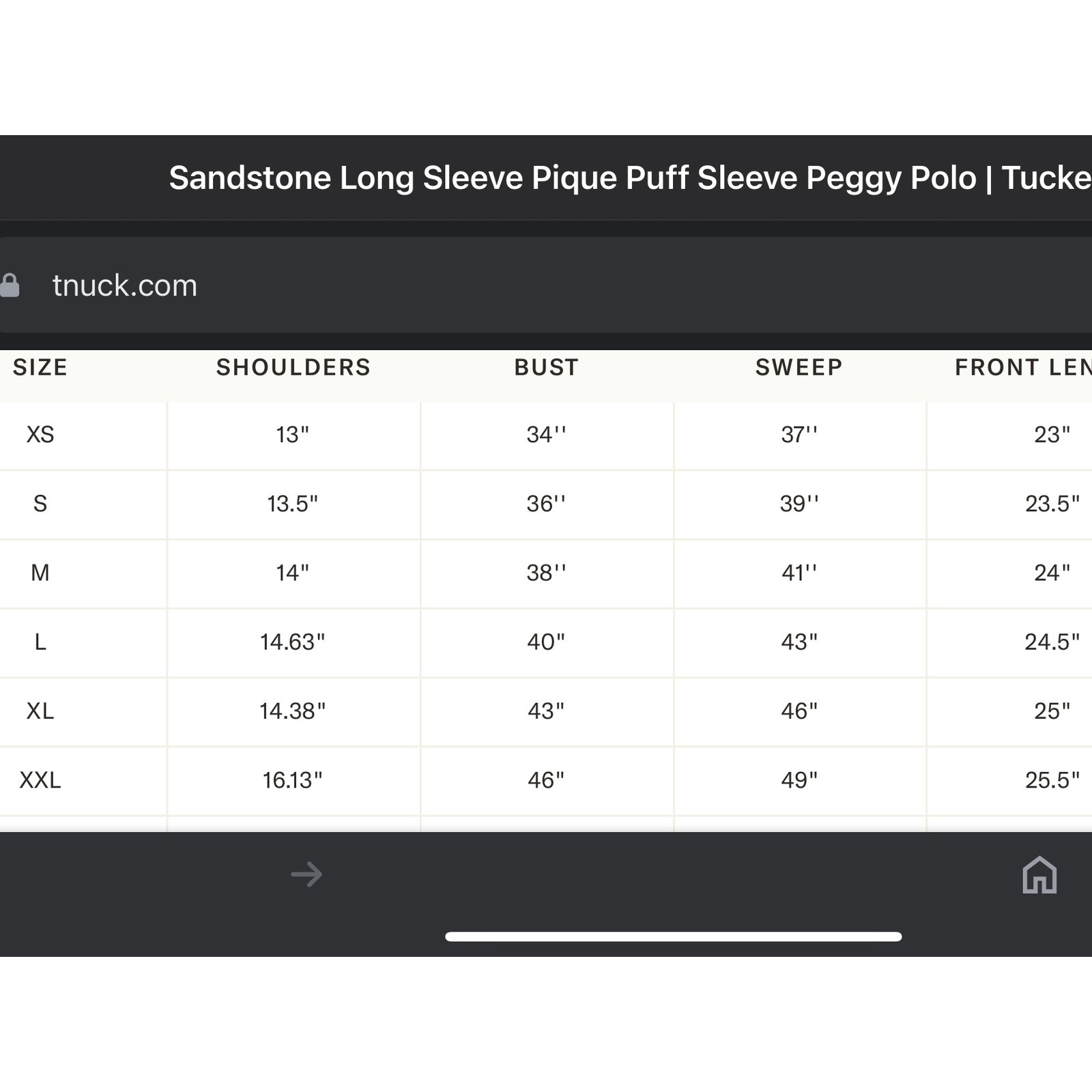The image size is (1092, 1092).
Task: Select the SHOULDERS column header
Action: coord(293,368)
